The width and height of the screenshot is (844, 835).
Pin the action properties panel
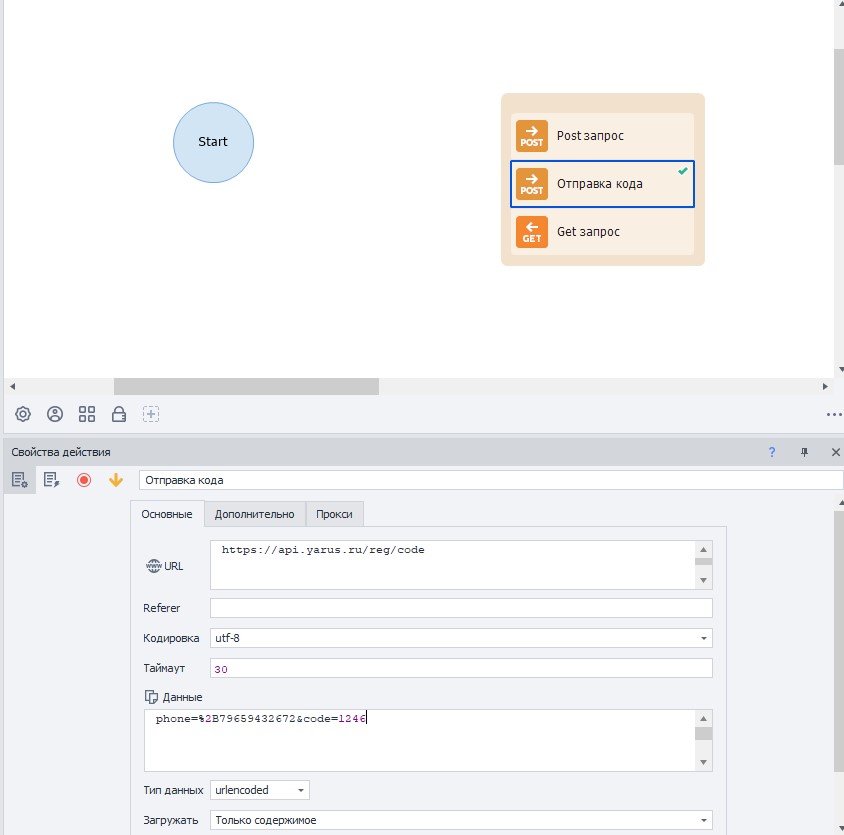[x=804, y=452]
